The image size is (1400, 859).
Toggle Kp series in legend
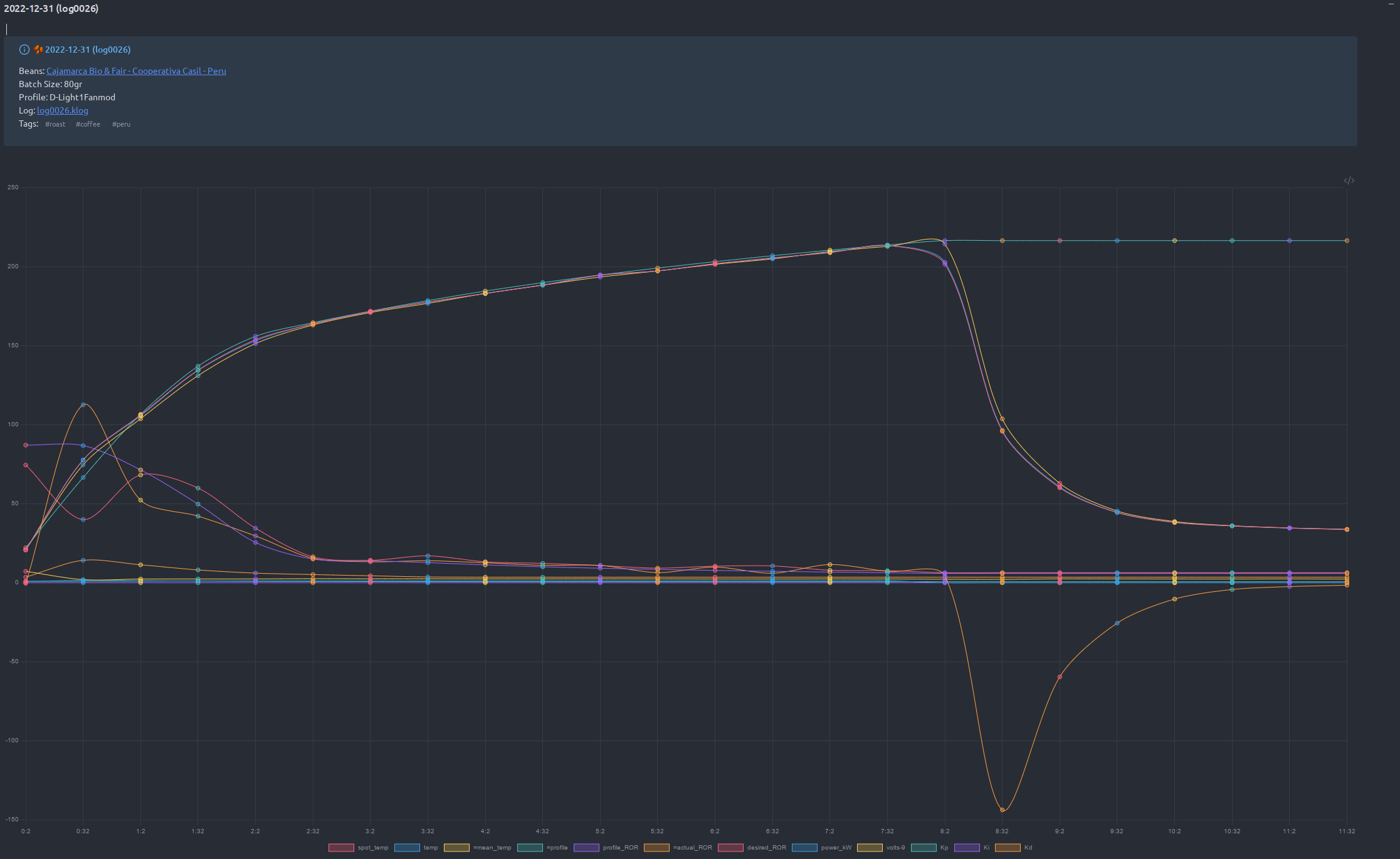pyautogui.click(x=924, y=848)
